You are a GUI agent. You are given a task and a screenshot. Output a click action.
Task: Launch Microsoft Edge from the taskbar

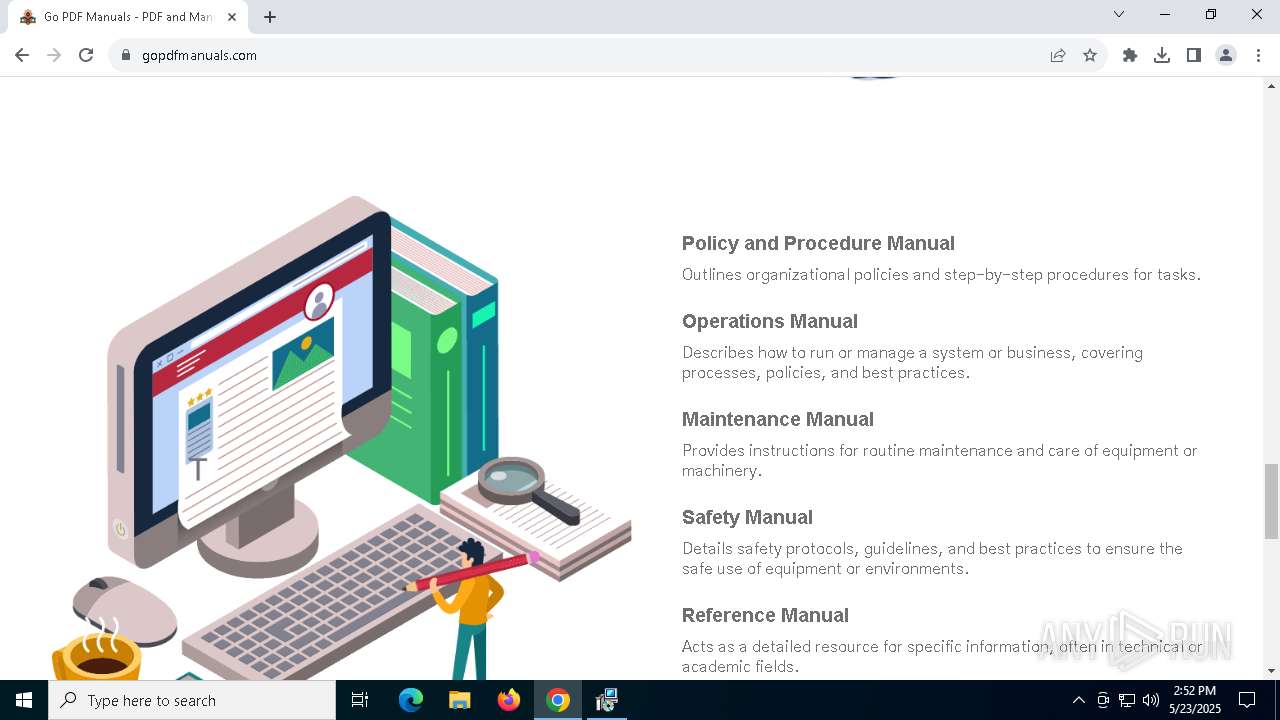411,700
